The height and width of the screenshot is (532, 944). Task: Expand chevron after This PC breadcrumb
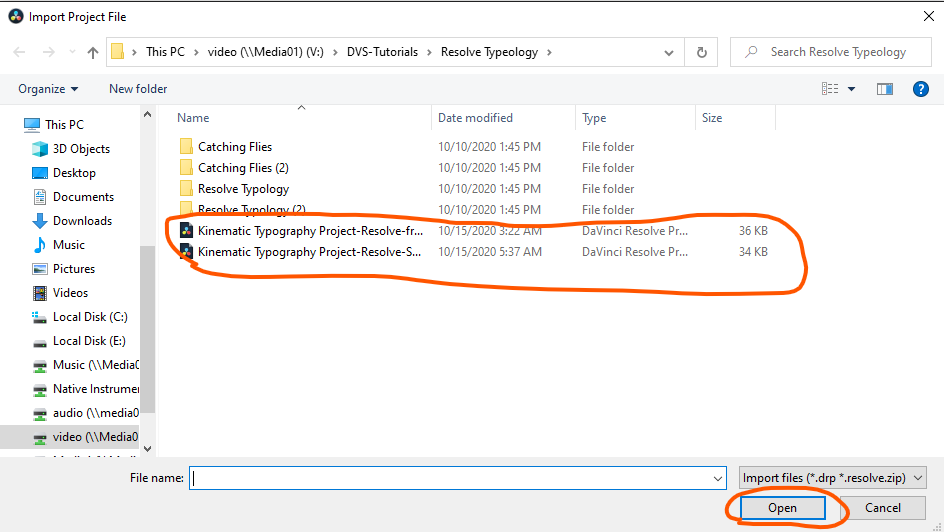click(x=196, y=52)
